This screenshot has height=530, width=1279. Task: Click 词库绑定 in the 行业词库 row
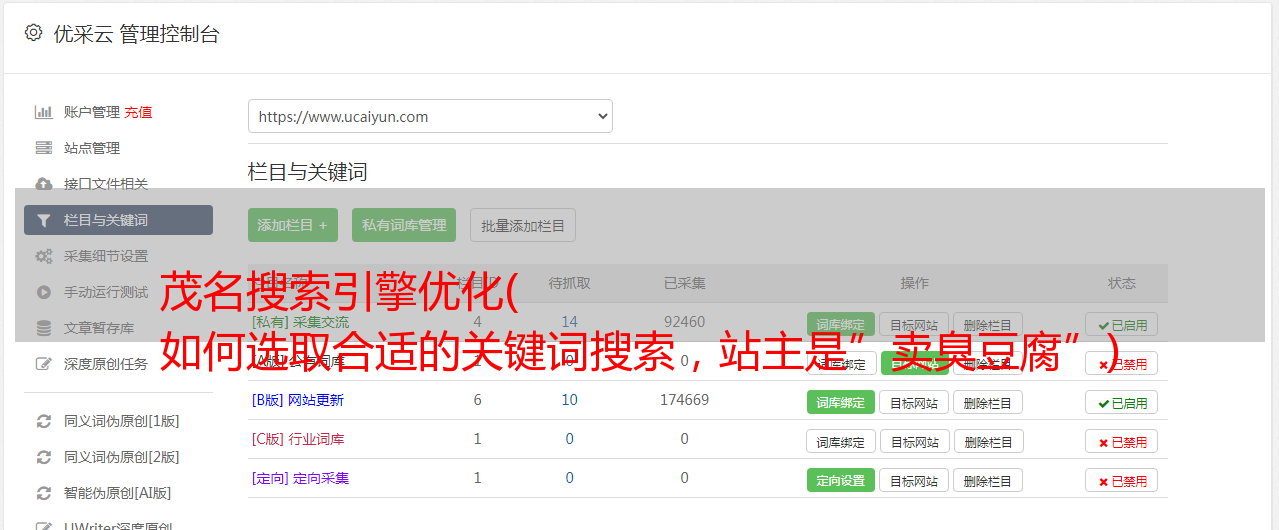click(x=841, y=441)
